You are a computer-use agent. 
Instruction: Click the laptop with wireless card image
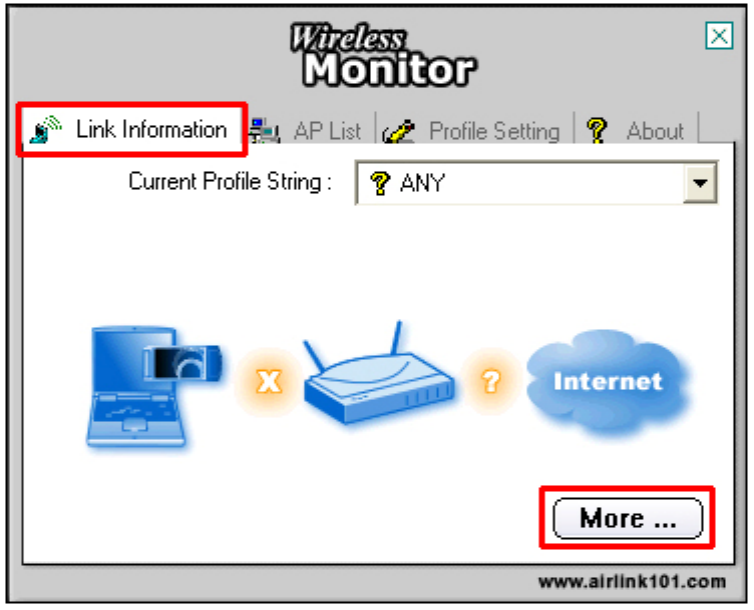(x=154, y=386)
